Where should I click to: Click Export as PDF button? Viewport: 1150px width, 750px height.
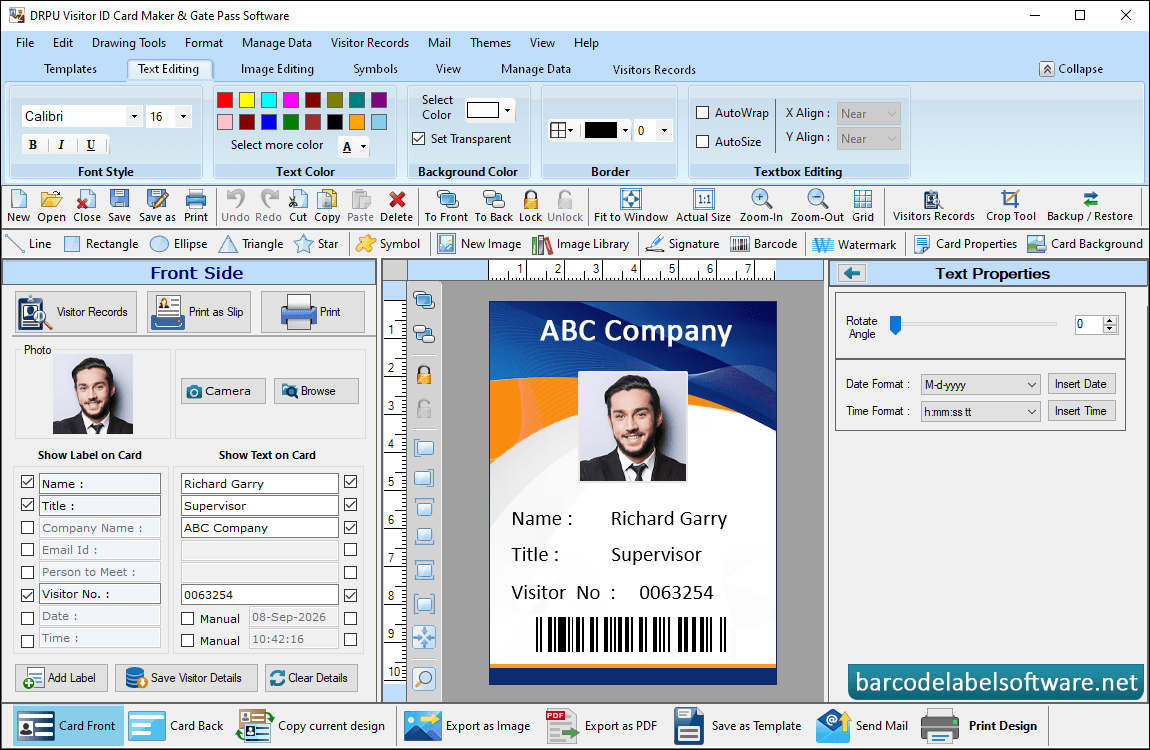click(x=601, y=726)
